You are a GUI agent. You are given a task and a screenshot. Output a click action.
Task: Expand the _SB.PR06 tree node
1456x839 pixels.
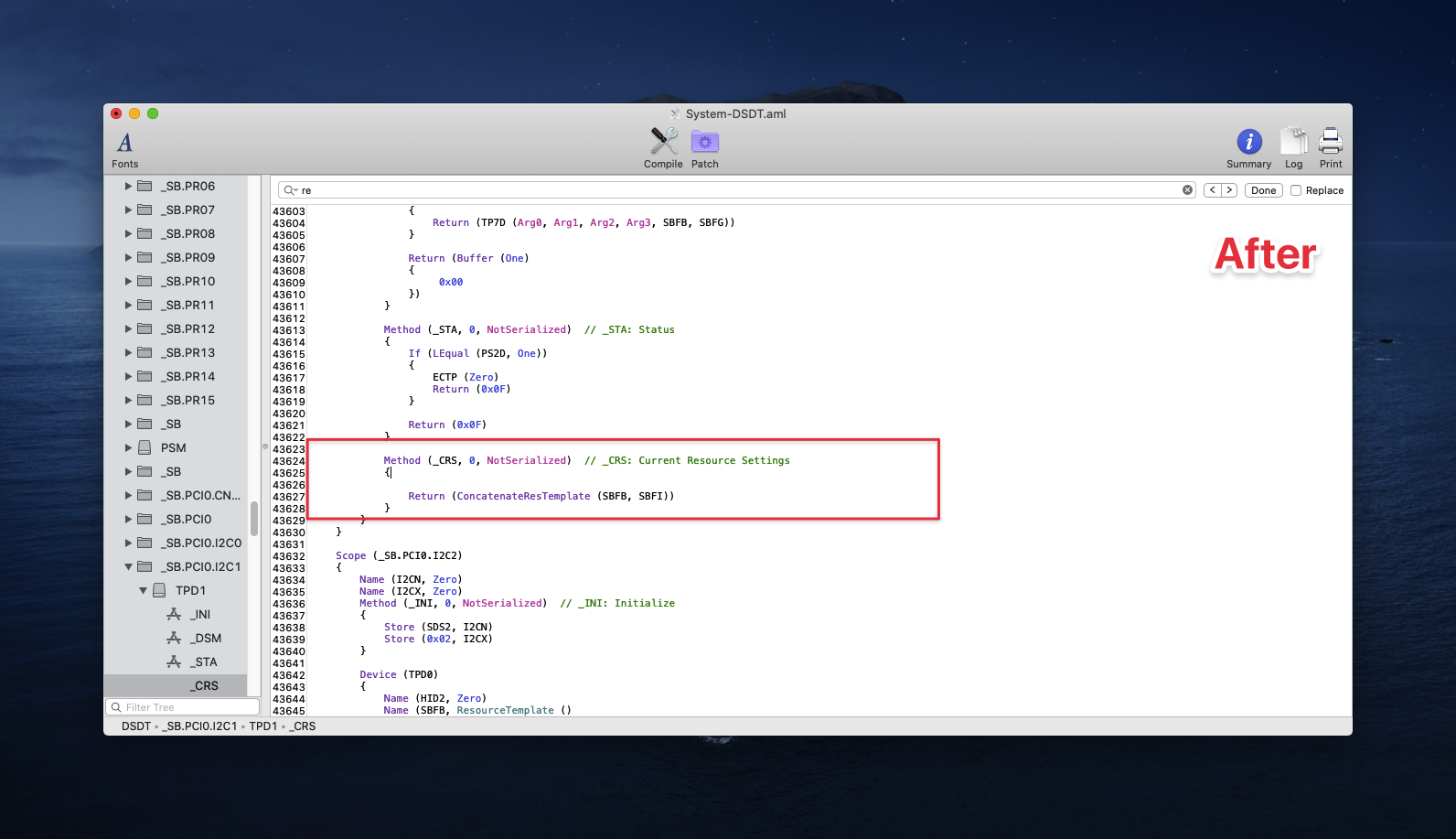tap(129, 186)
